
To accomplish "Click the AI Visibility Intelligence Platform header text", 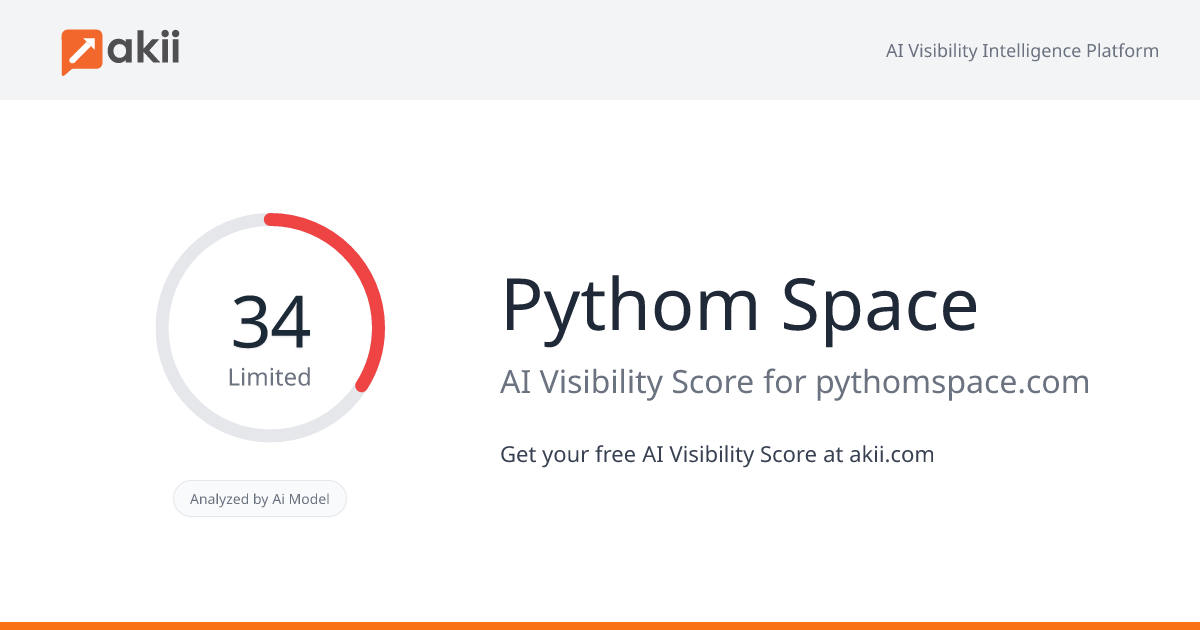I will click(1022, 50).
